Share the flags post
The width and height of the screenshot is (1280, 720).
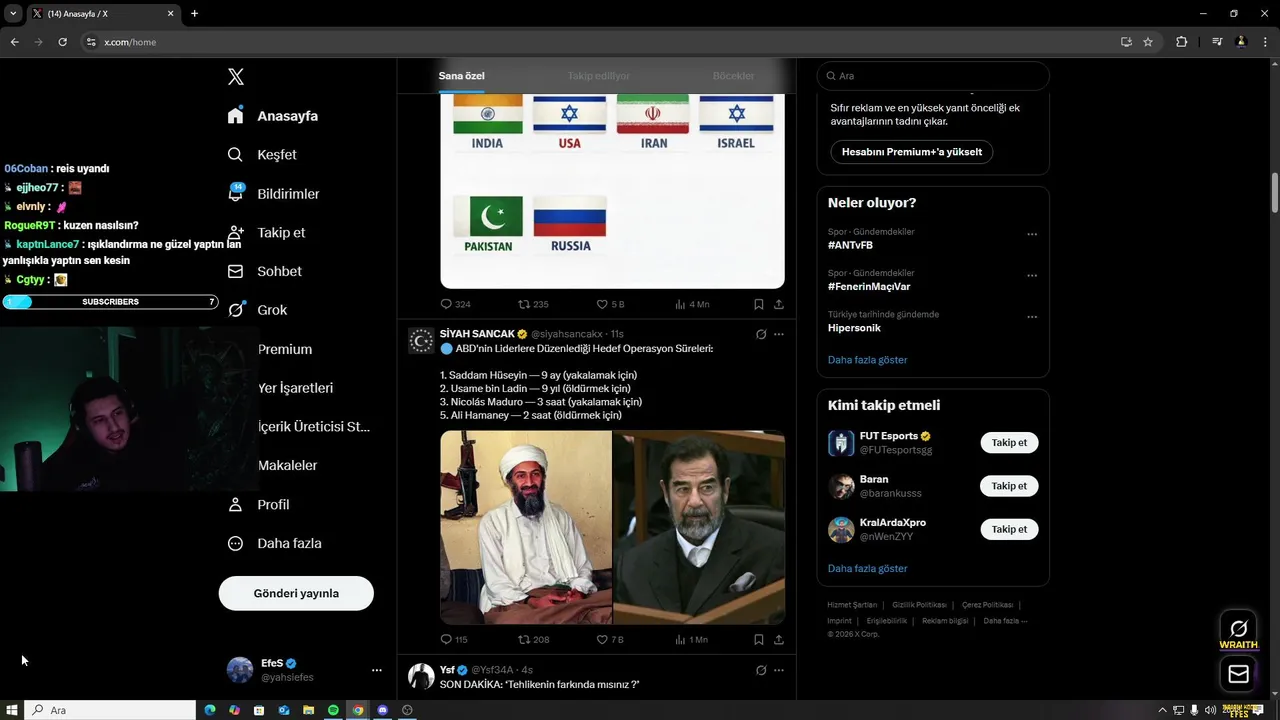pyautogui.click(x=779, y=304)
